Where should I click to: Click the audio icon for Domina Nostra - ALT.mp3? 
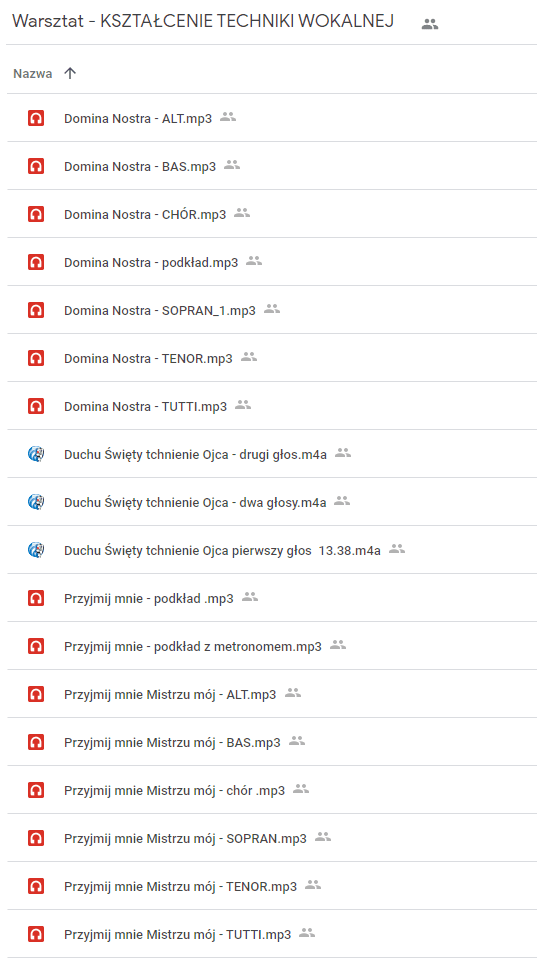[x=36, y=118]
